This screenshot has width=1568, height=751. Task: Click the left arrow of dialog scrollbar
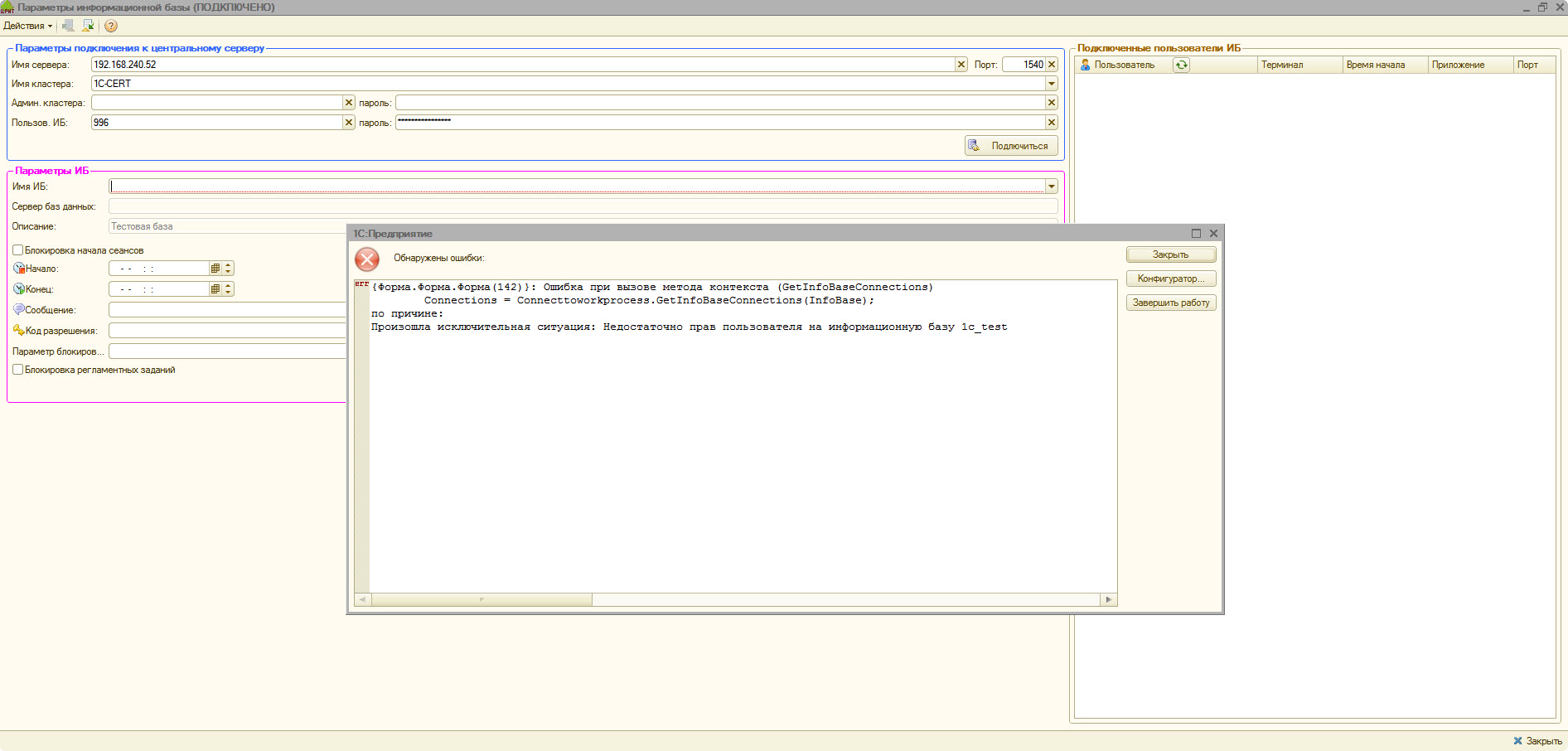[x=363, y=599]
